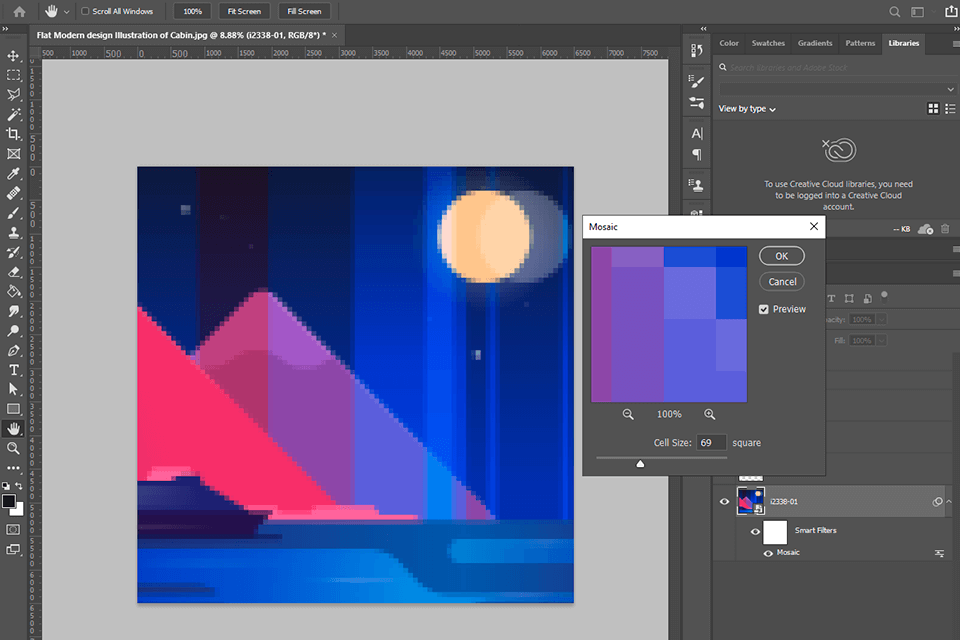Zoom in the Mosaic preview
Image resolution: width=960 pixels, height=640 pixels.
(x=709, y=414)
